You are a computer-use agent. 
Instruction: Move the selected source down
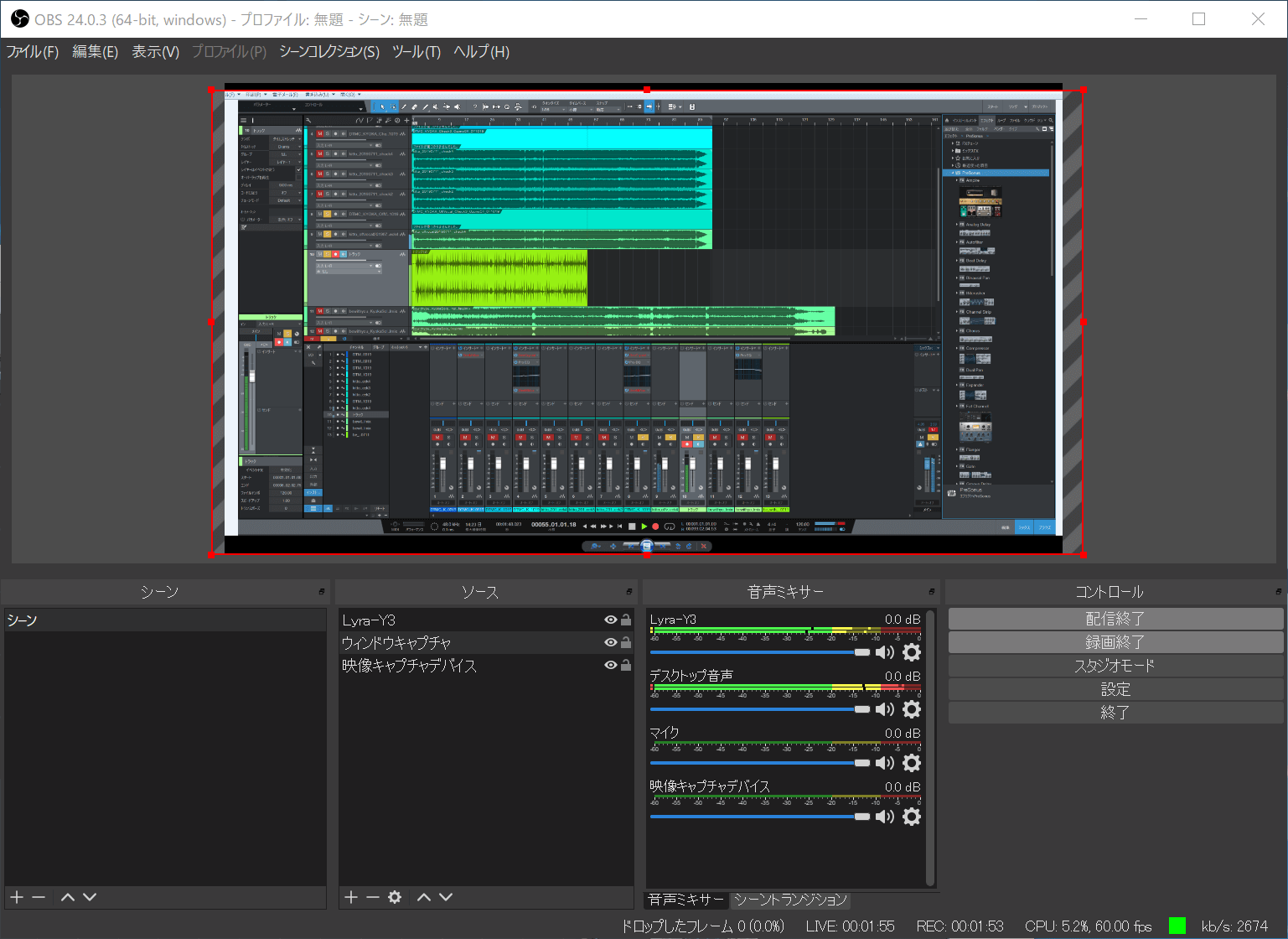click(446, 897)
